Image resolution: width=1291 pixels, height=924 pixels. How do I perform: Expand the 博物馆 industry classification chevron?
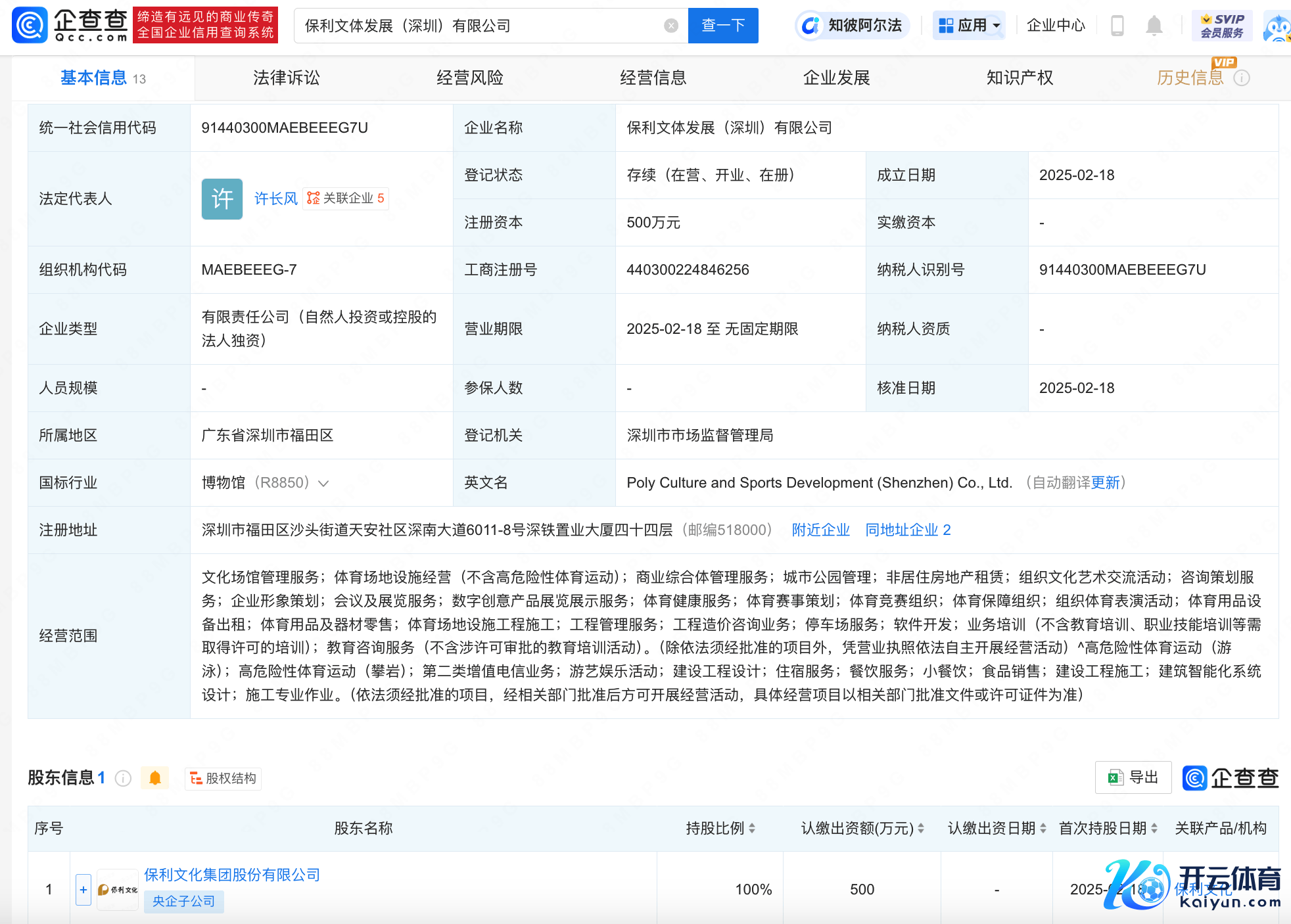coord(323,483)
